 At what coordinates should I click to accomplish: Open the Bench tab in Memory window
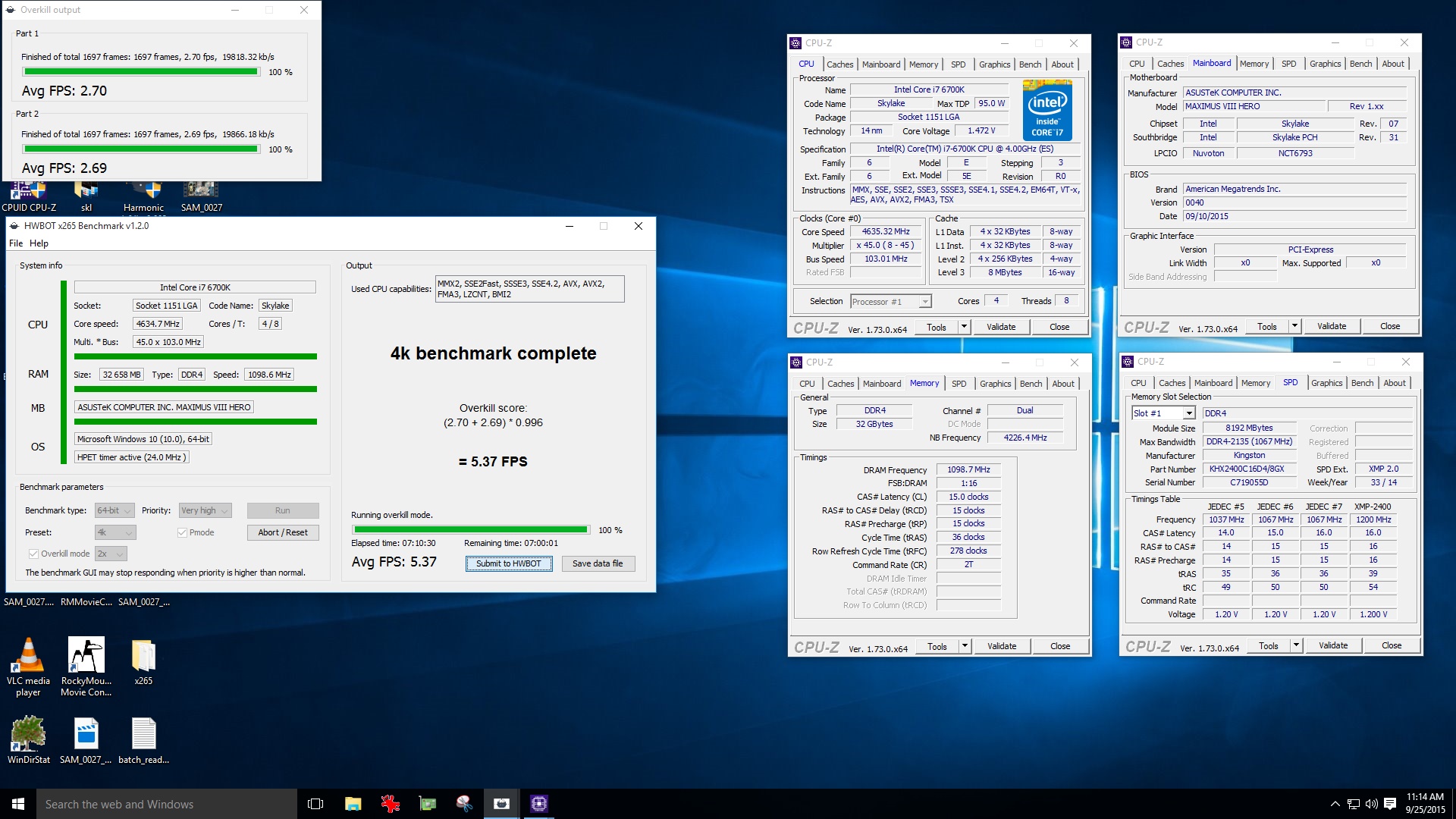1031,384
